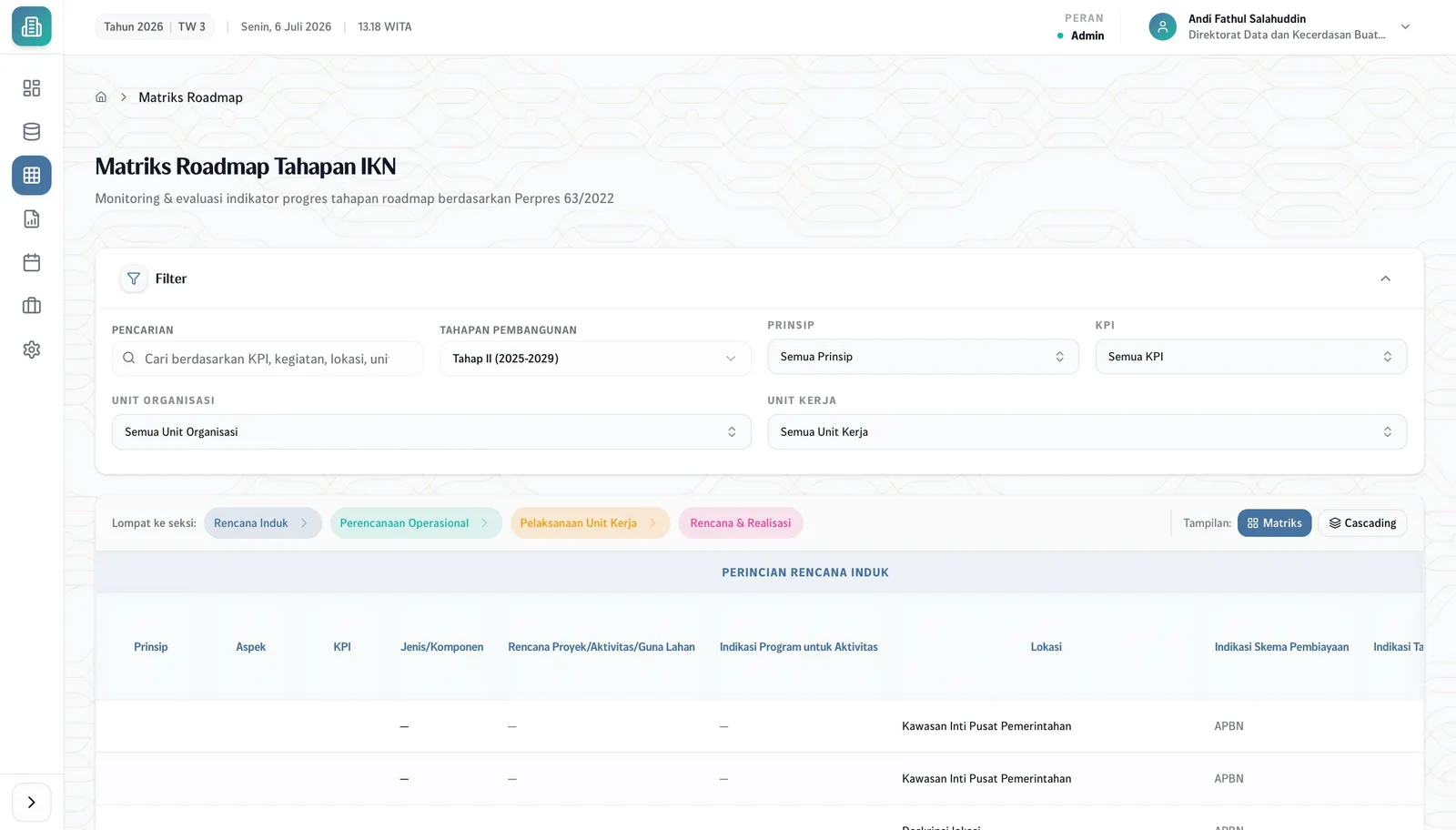Viewport: 1456px width, 830px height.
Task: Open Tahapan Pembangunan dropdown
Action: (595, 359)
